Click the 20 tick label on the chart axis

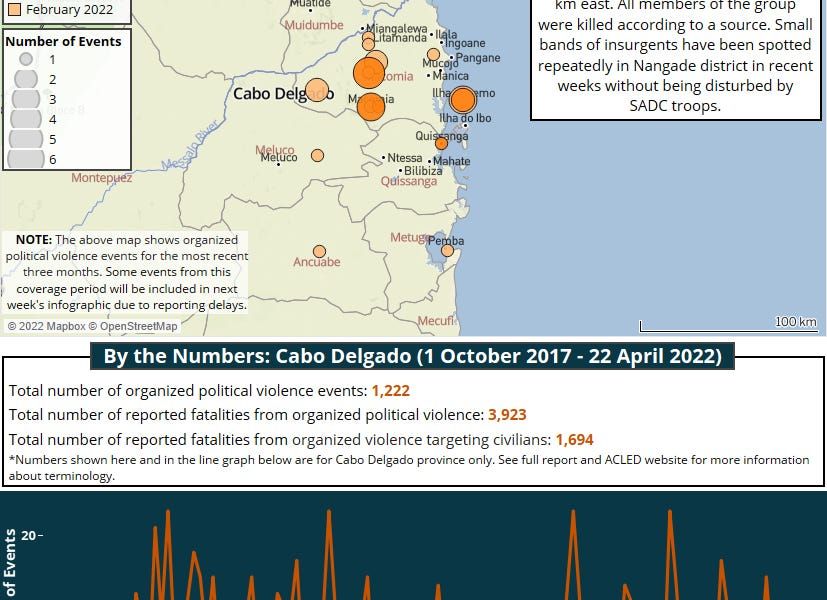coord(29,536)
